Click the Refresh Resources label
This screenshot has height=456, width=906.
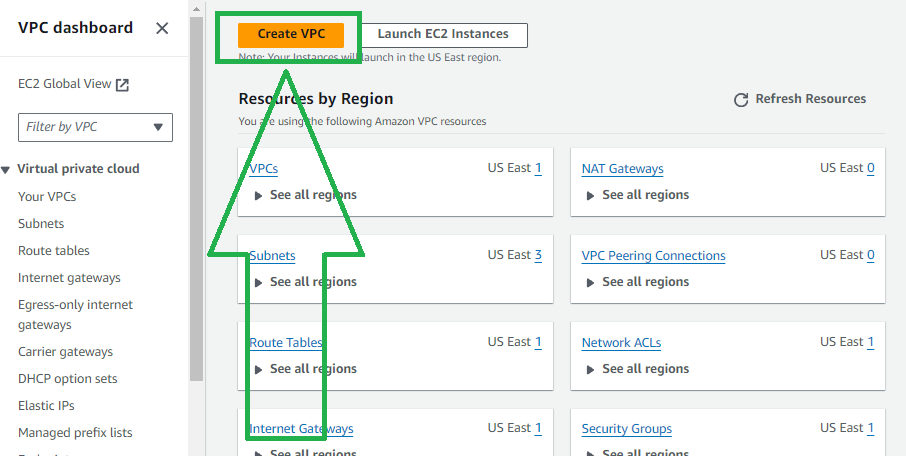[x=811, y=99]
